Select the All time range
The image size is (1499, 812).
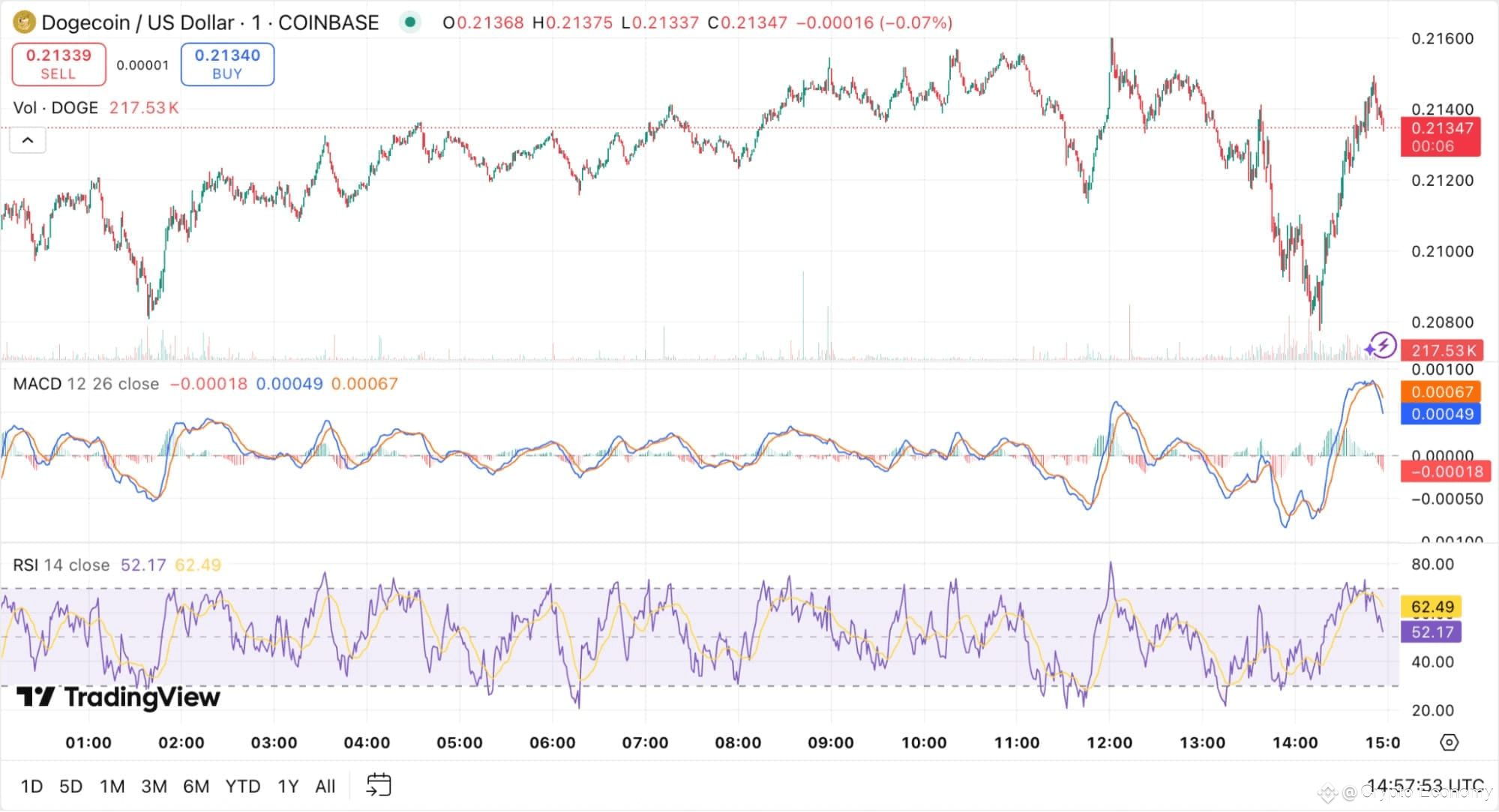325,786
